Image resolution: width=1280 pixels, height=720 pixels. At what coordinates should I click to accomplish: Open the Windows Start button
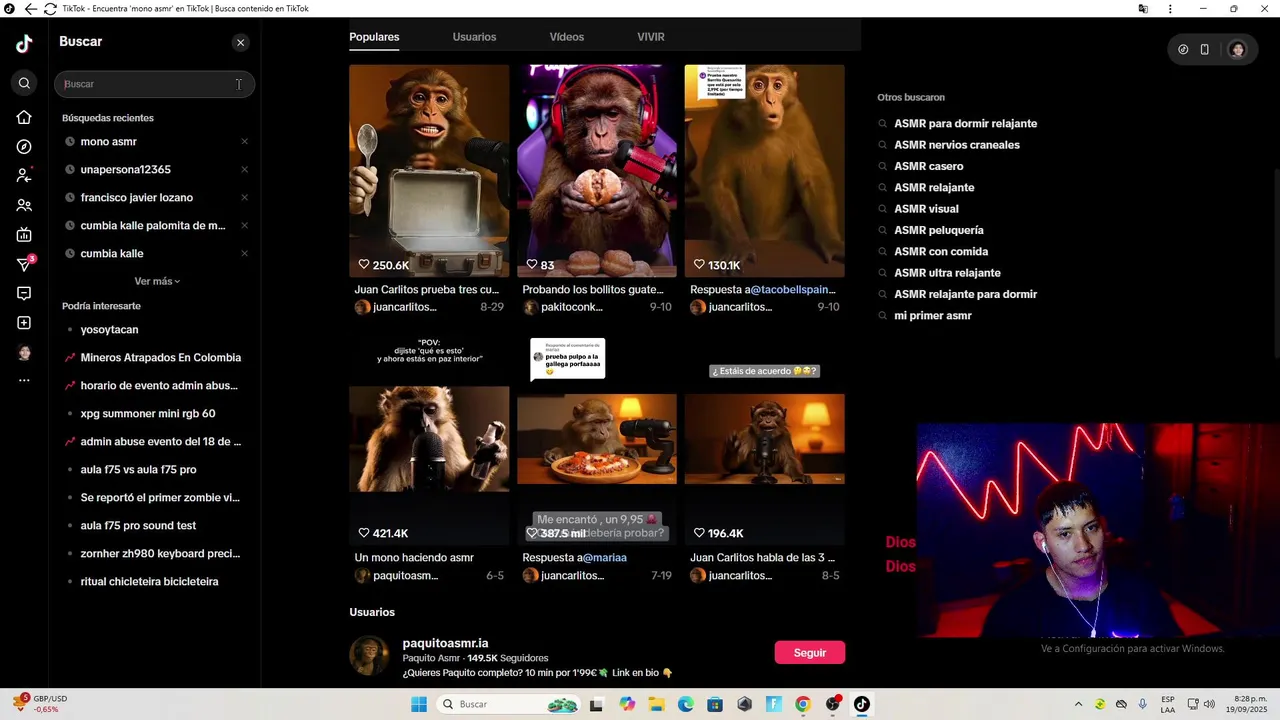(419, 704)
